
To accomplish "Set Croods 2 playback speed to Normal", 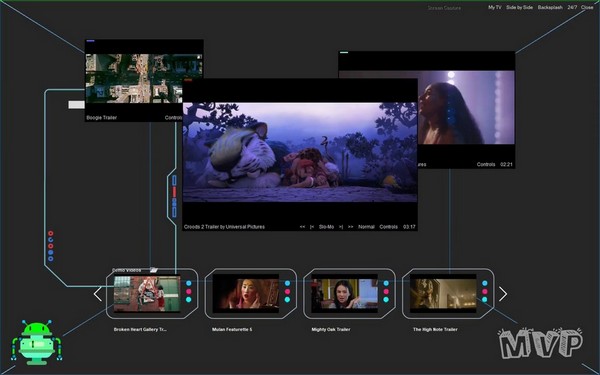I will [x=366, y=227].
